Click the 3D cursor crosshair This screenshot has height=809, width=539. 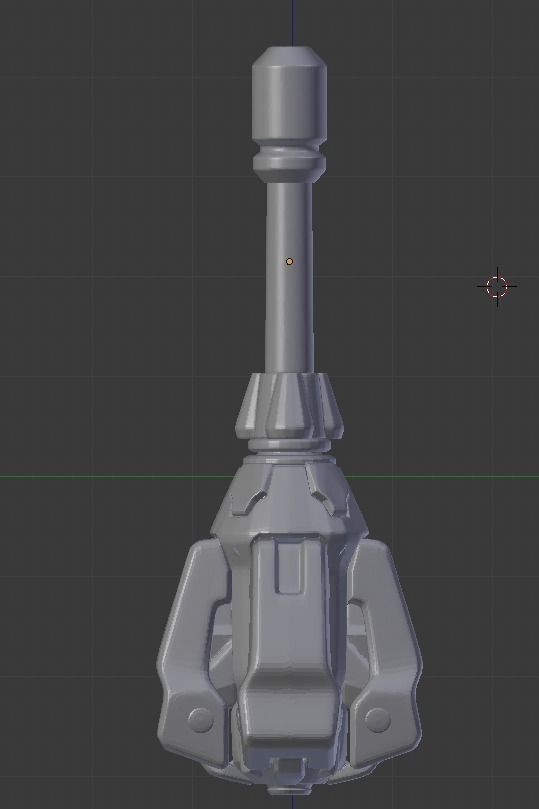[497, 286]
